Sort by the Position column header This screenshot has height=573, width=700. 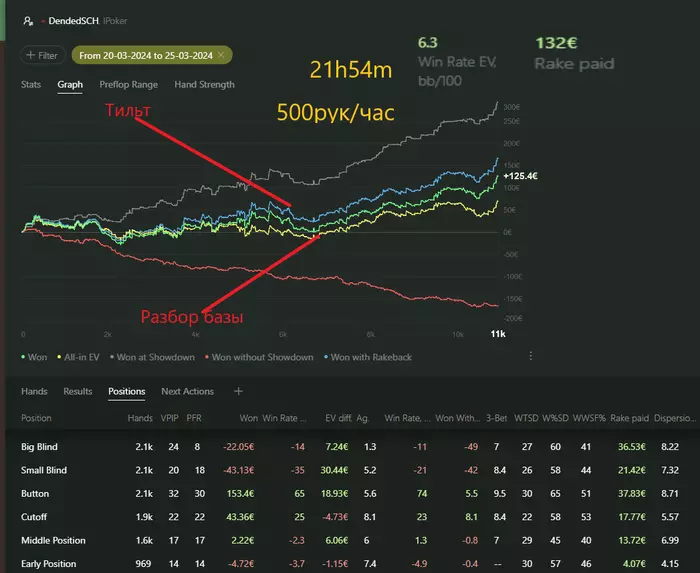point(36,418)
